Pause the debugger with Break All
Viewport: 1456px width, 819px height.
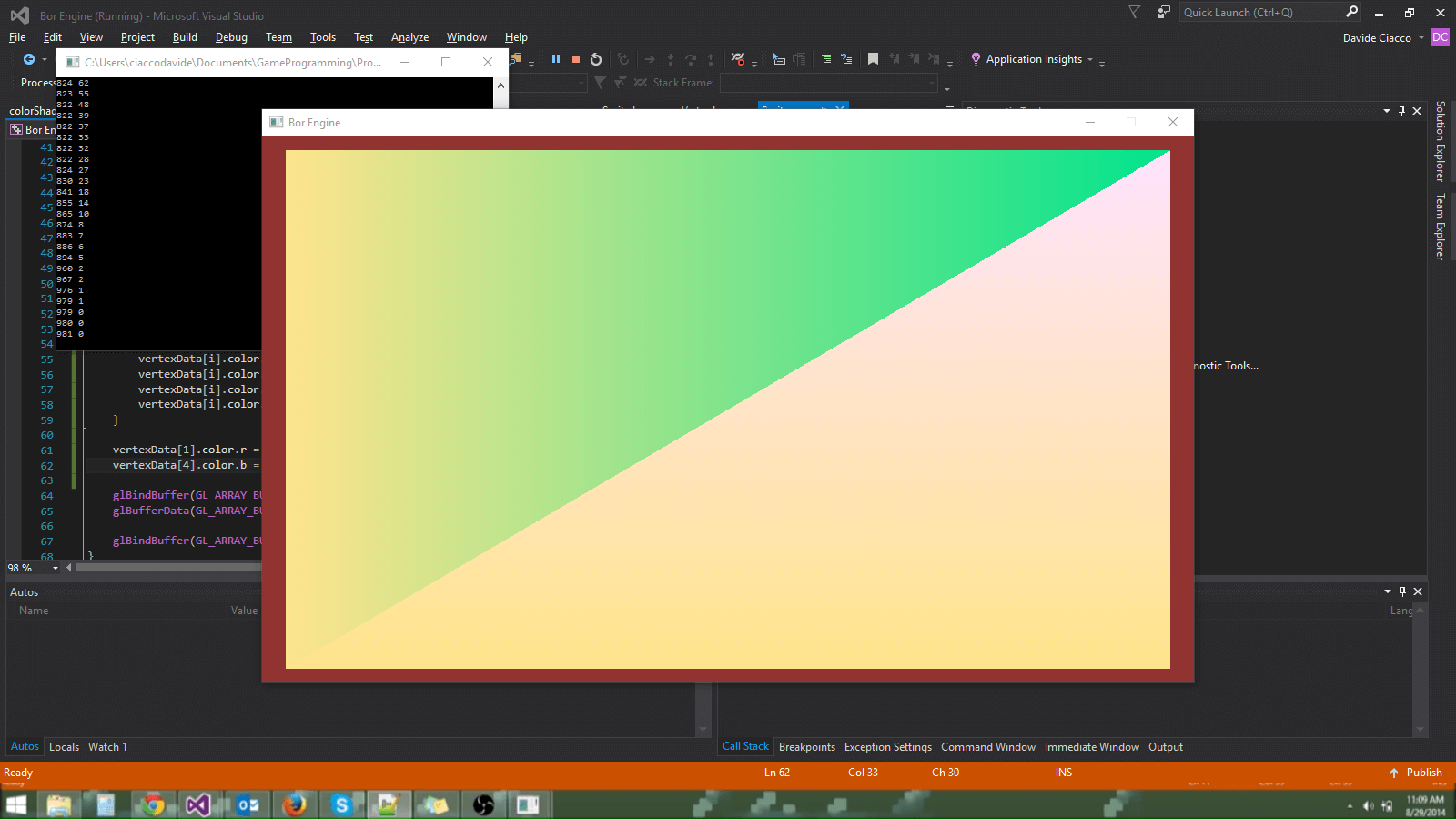[x=556, y=59]
